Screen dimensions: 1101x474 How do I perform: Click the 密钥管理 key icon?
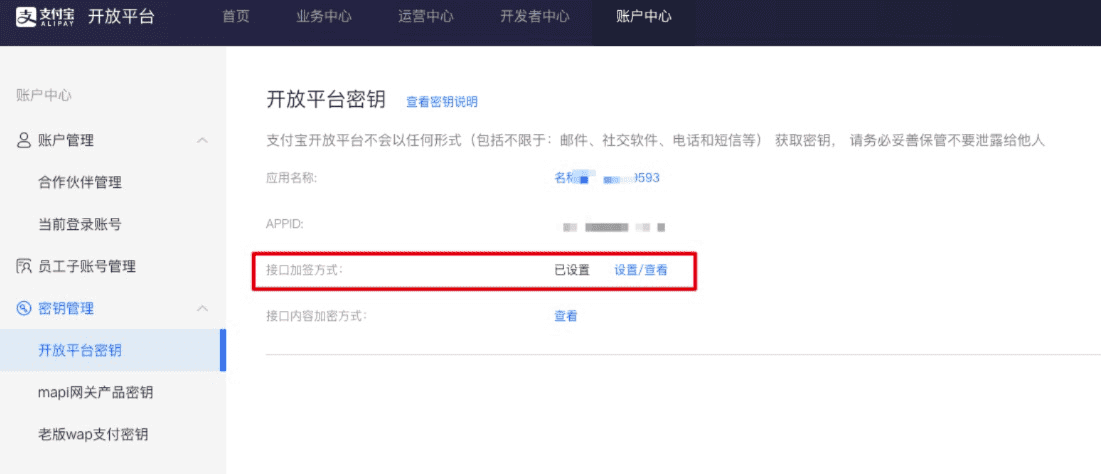[24, 308]
